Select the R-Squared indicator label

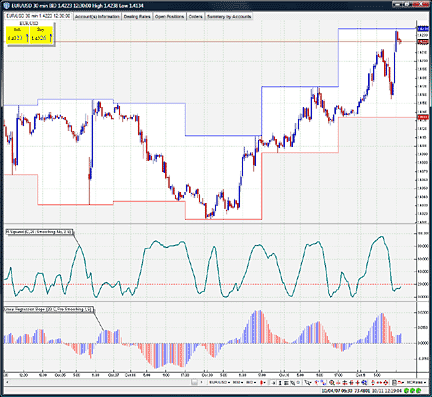[39, 232]
